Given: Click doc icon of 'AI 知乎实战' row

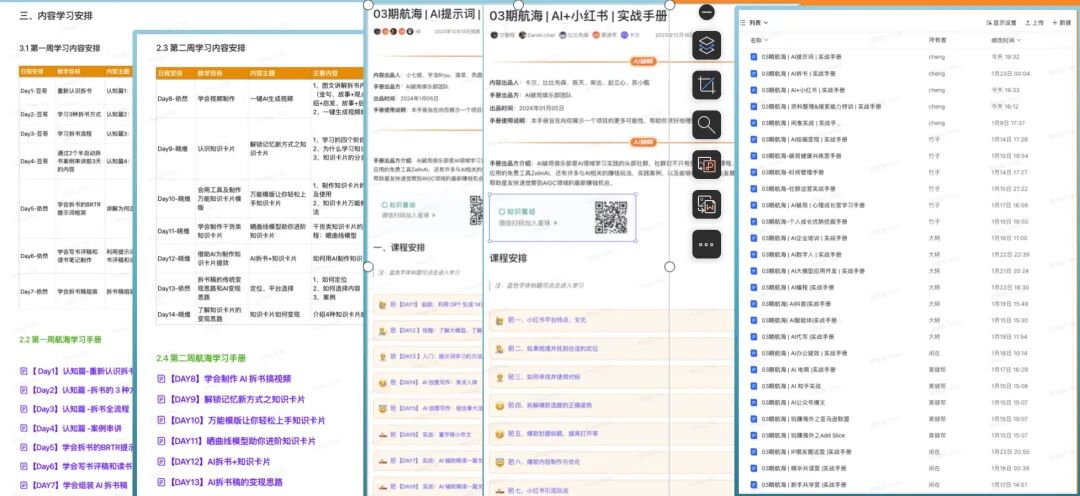Looking at the screenshot, I should (754, 386).
